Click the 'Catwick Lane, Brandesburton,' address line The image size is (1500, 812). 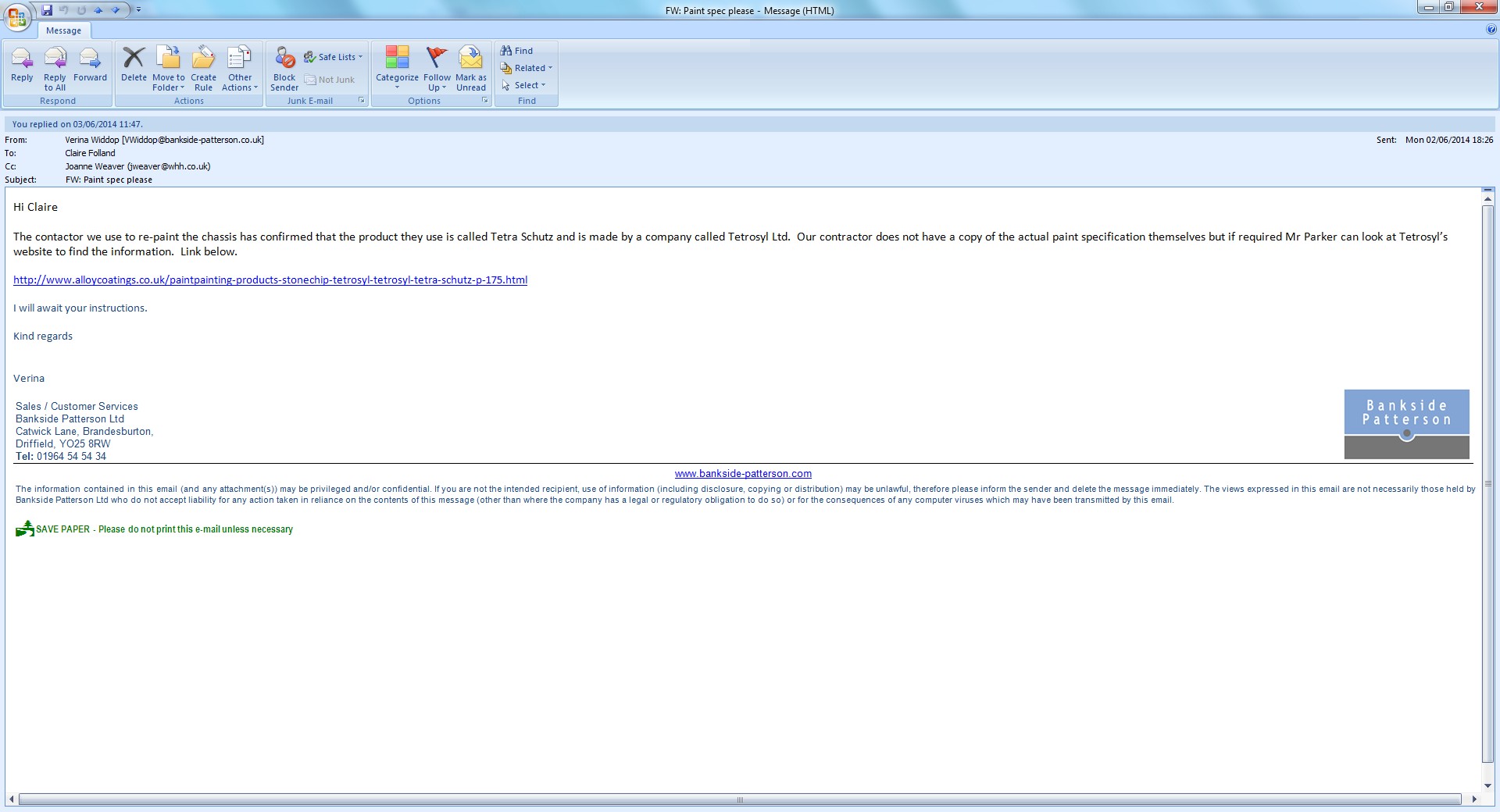[x=84, y=431]
